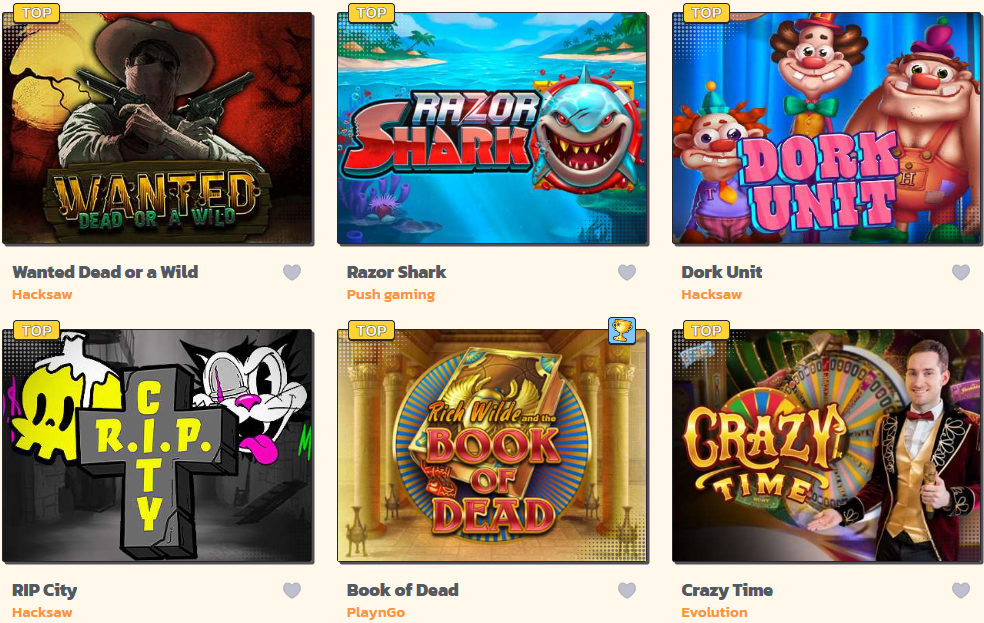Click the Book of Dead title text
Viewport: 984px width, 623px height.
(402, 590)
